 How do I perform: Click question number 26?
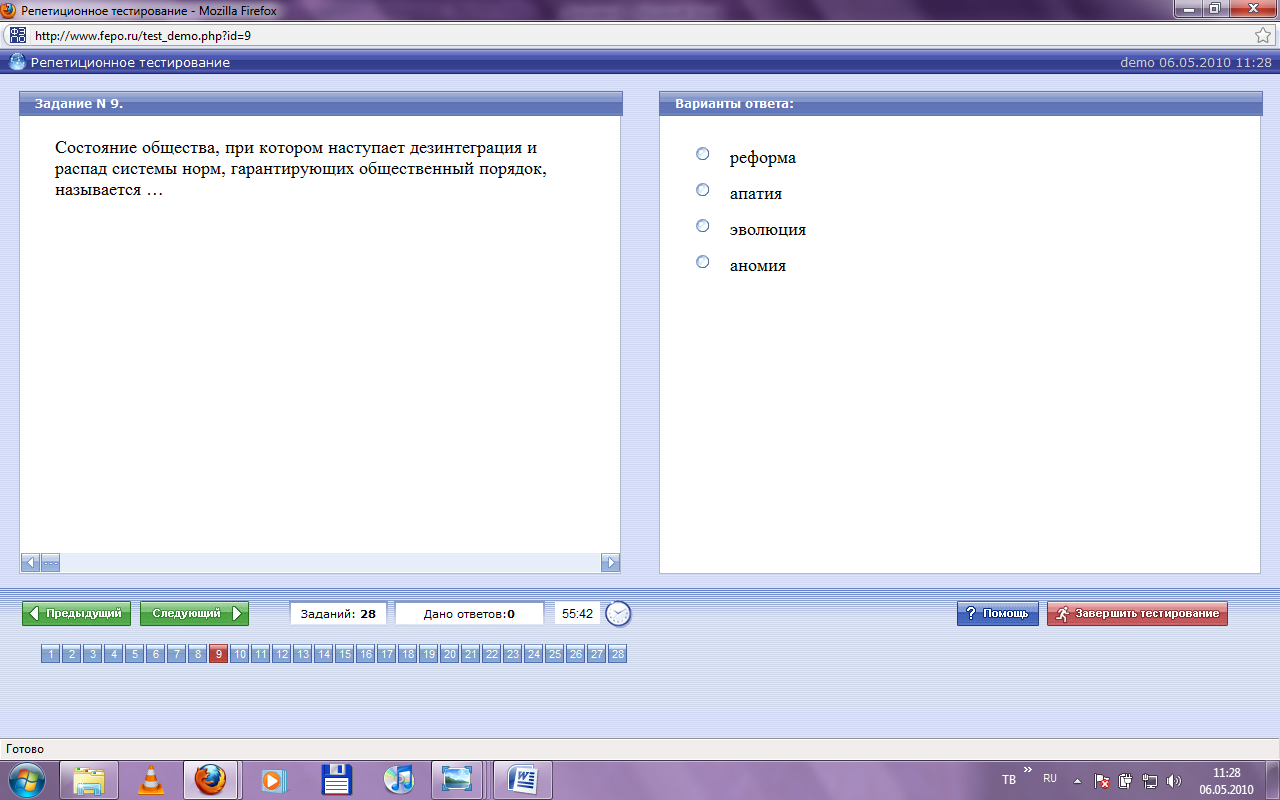[575, 654]
